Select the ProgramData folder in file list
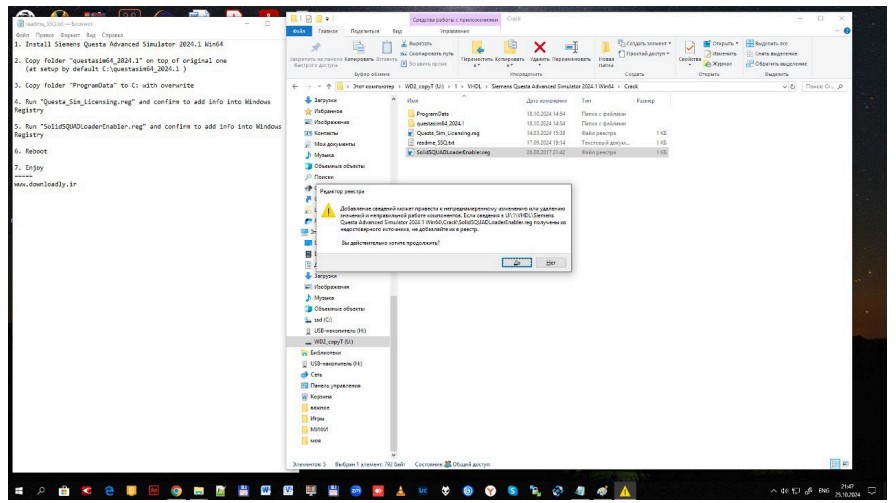 tap(433, 114)
